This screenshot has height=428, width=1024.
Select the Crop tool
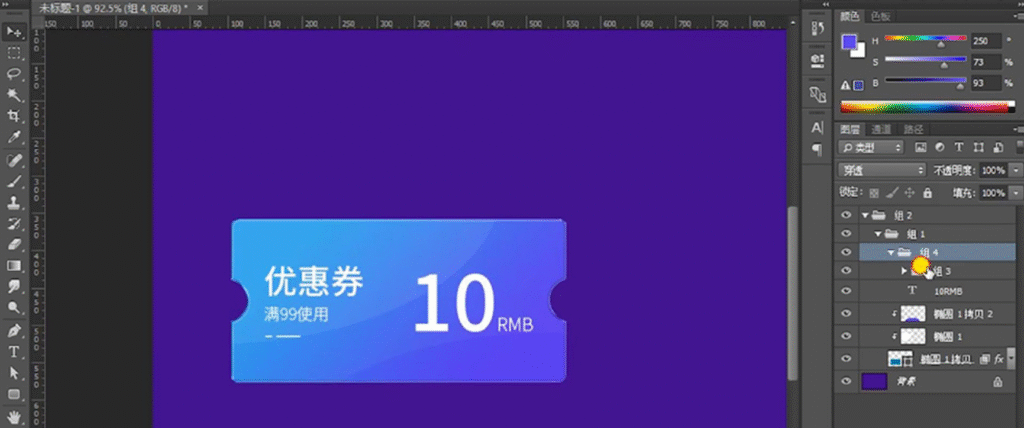pos(14,116)
